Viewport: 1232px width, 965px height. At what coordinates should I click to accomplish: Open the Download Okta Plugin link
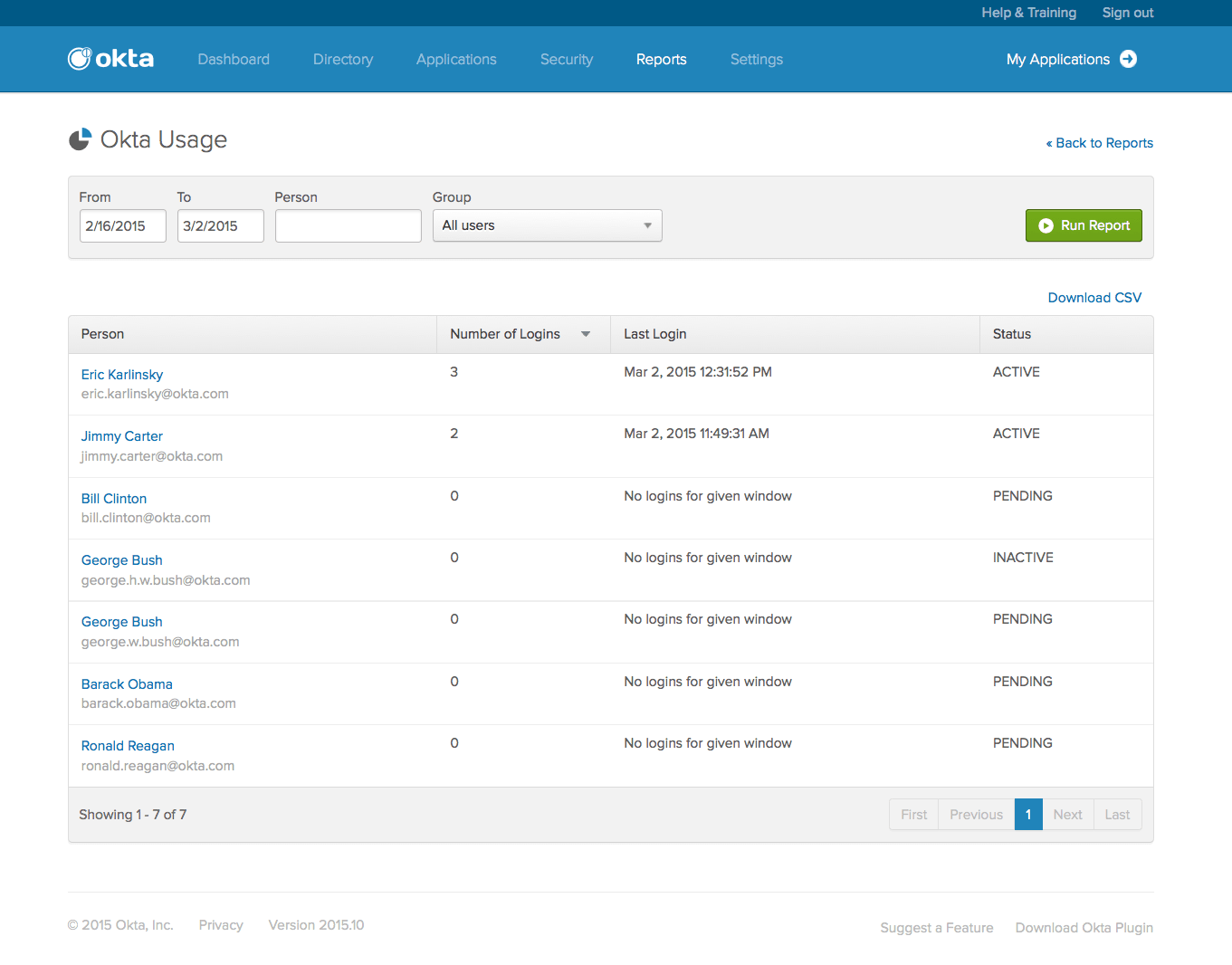click(x=1084, y=928)
